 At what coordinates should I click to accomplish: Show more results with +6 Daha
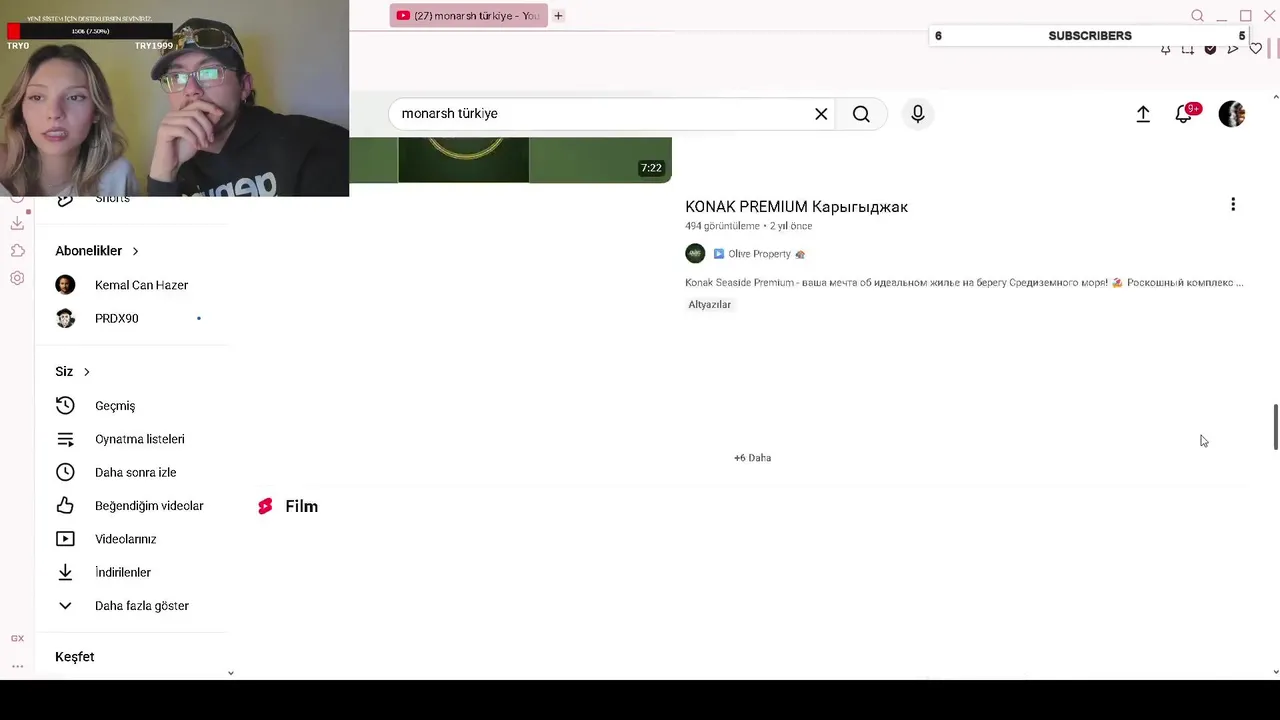[x=752, y=458]
